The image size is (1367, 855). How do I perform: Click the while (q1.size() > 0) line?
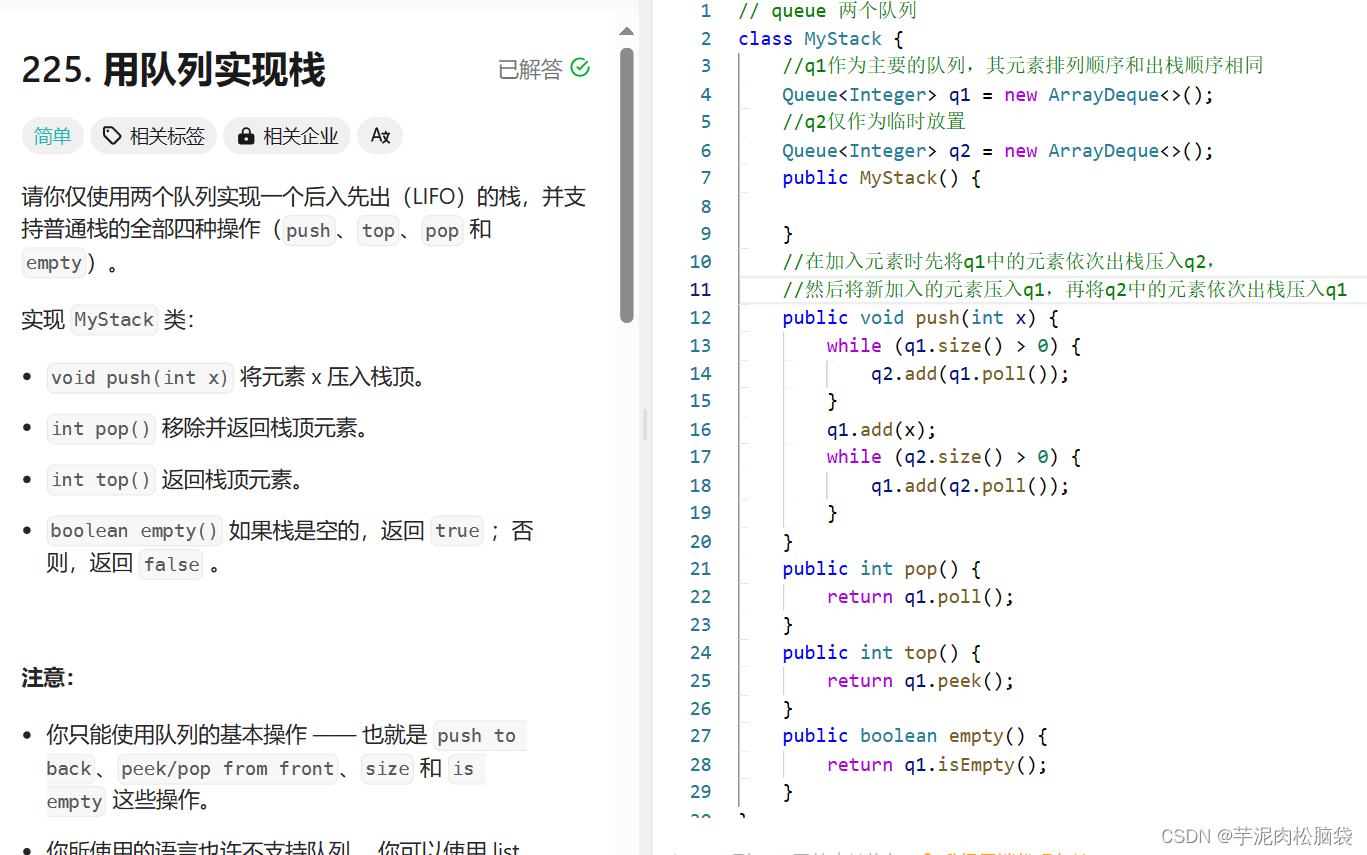pyautogui.click(x=953, y=346)
